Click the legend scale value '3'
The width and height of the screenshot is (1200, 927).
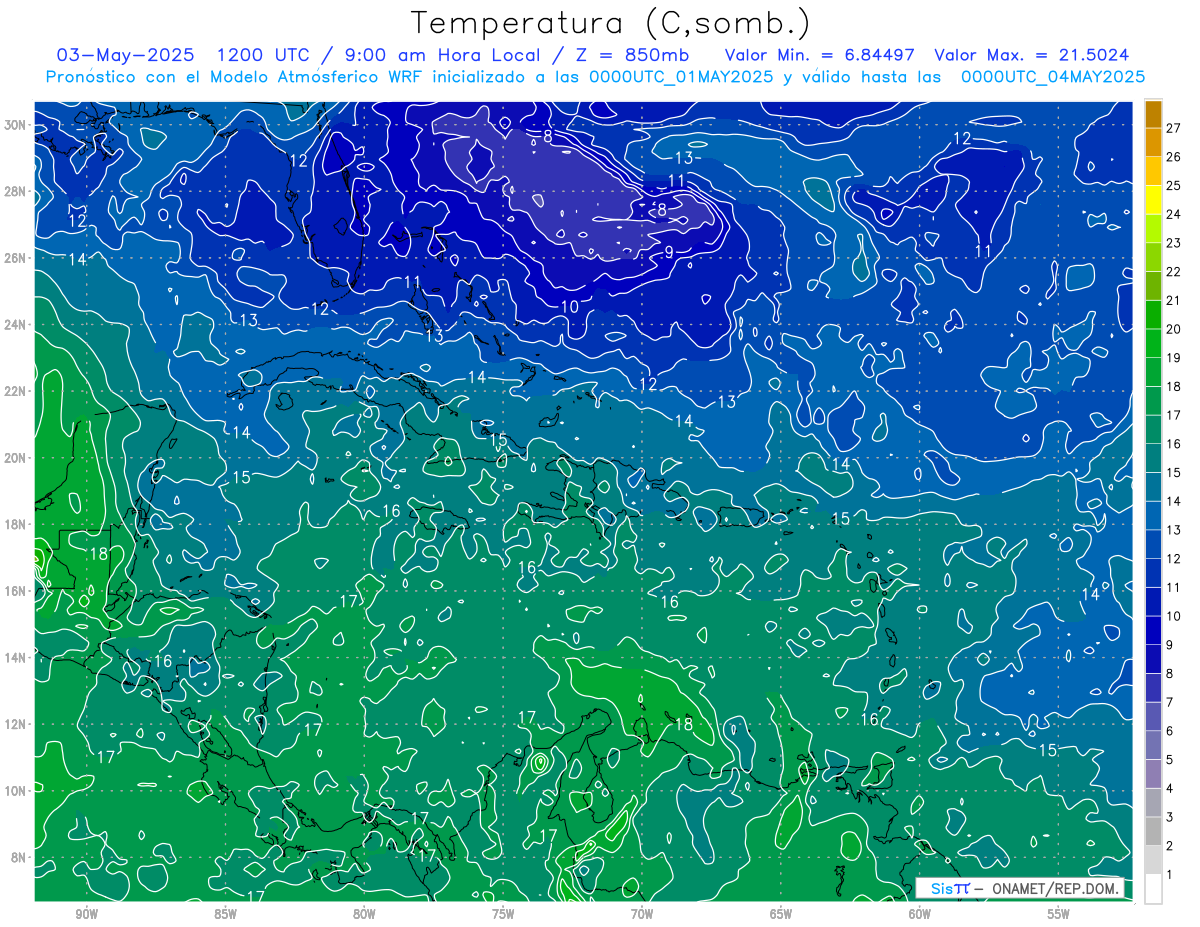[x=1170, y=817]
